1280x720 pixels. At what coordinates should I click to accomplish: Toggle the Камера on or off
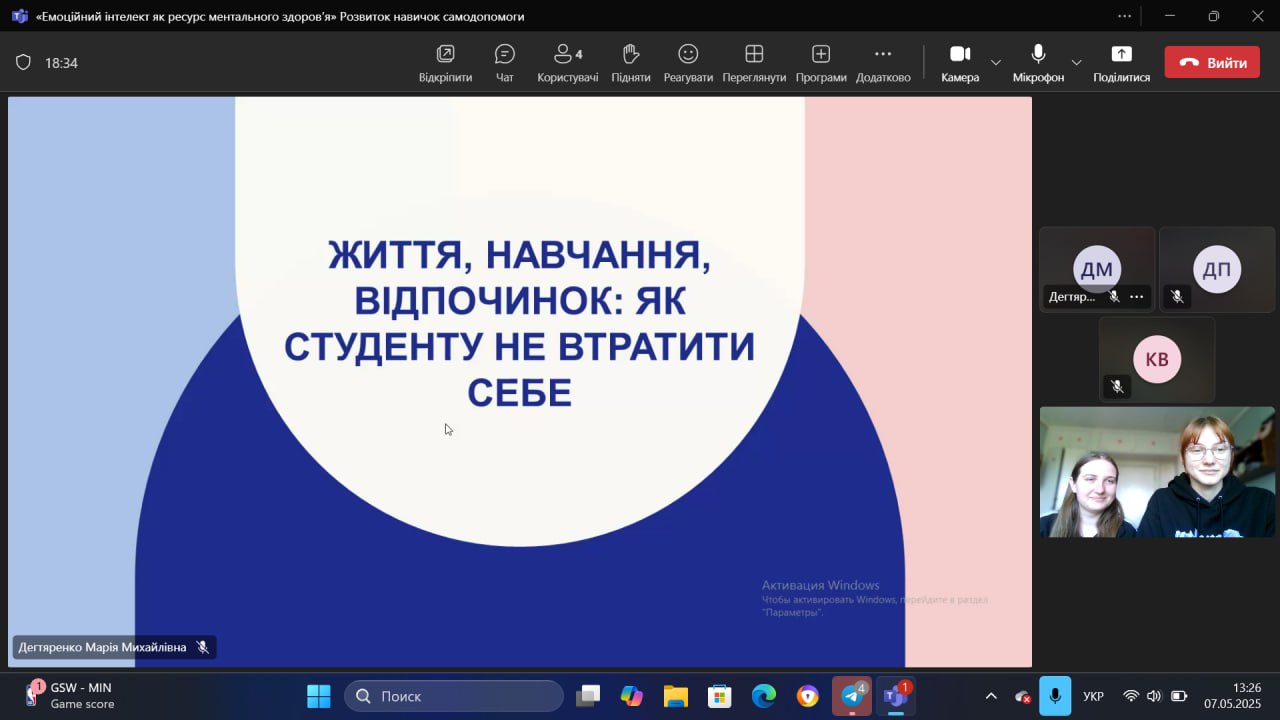[960, 63]
